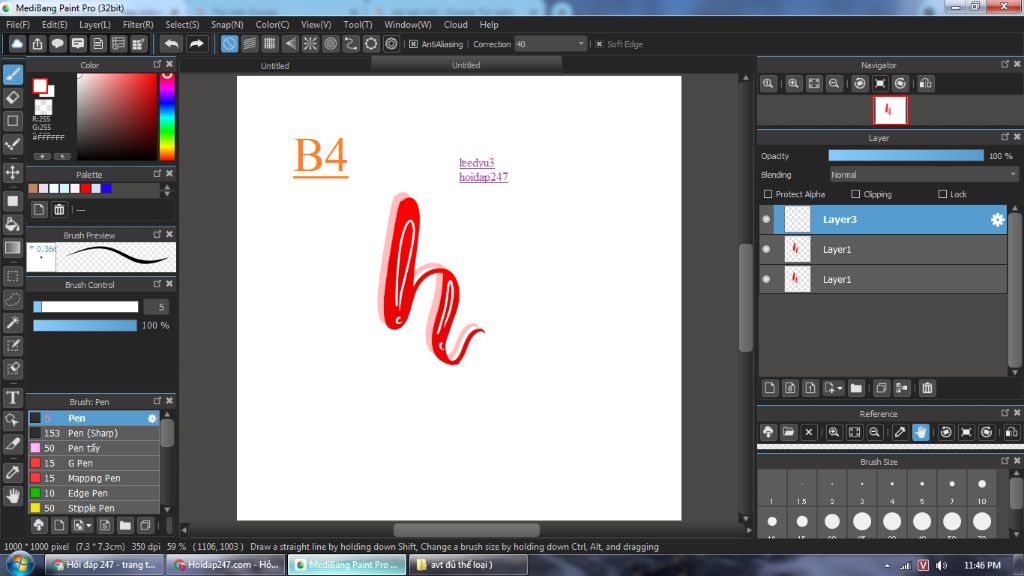
Task: Open the Cloud menu
Action: [x=455, y=24]
